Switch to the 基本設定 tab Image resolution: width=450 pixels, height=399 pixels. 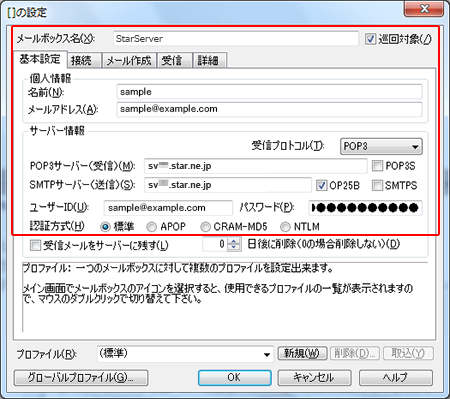click(x=40, y=59)
